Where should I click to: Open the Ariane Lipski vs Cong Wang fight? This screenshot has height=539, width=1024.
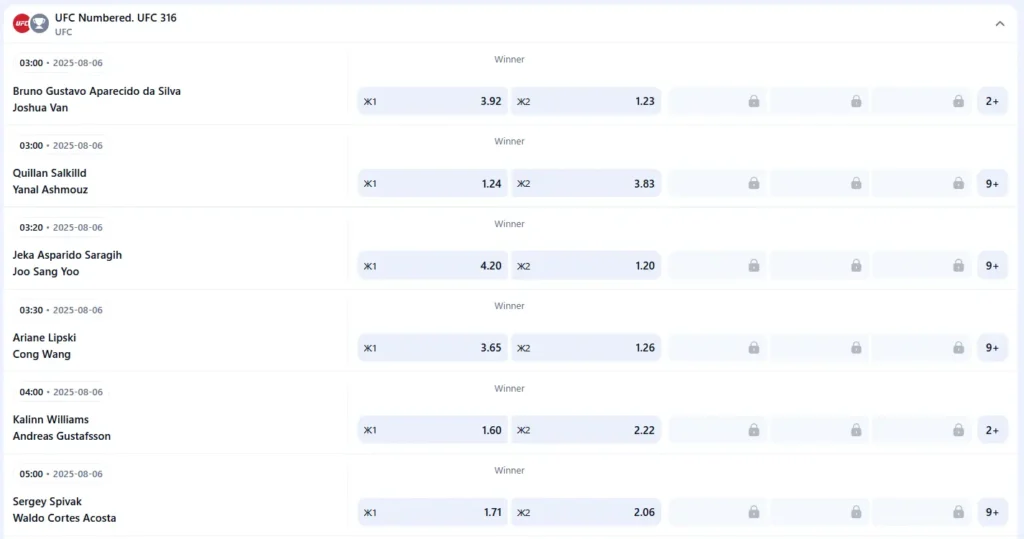pos(44,346)
